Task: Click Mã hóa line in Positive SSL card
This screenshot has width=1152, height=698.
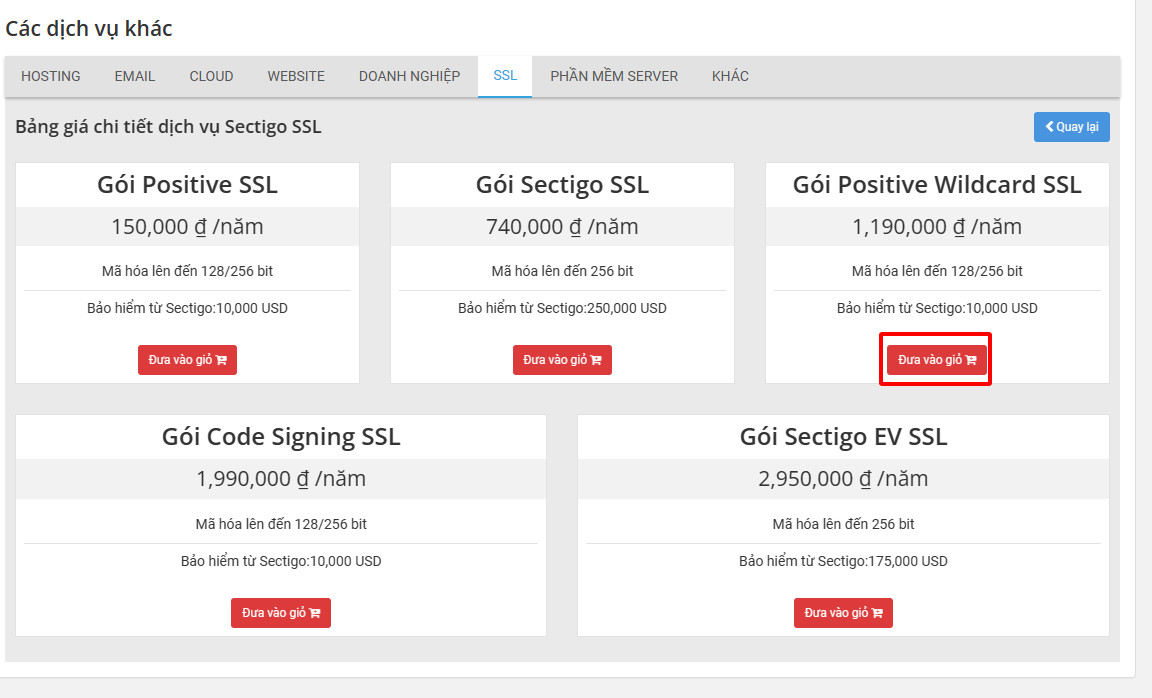Action: point(187,271)
